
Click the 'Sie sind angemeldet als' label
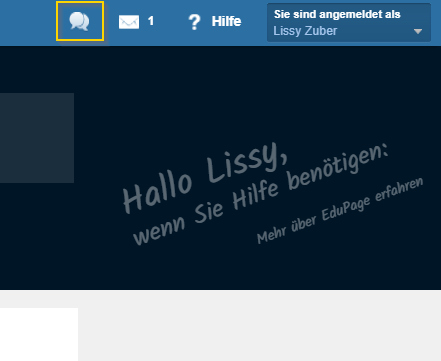click(x=337, y=14)
